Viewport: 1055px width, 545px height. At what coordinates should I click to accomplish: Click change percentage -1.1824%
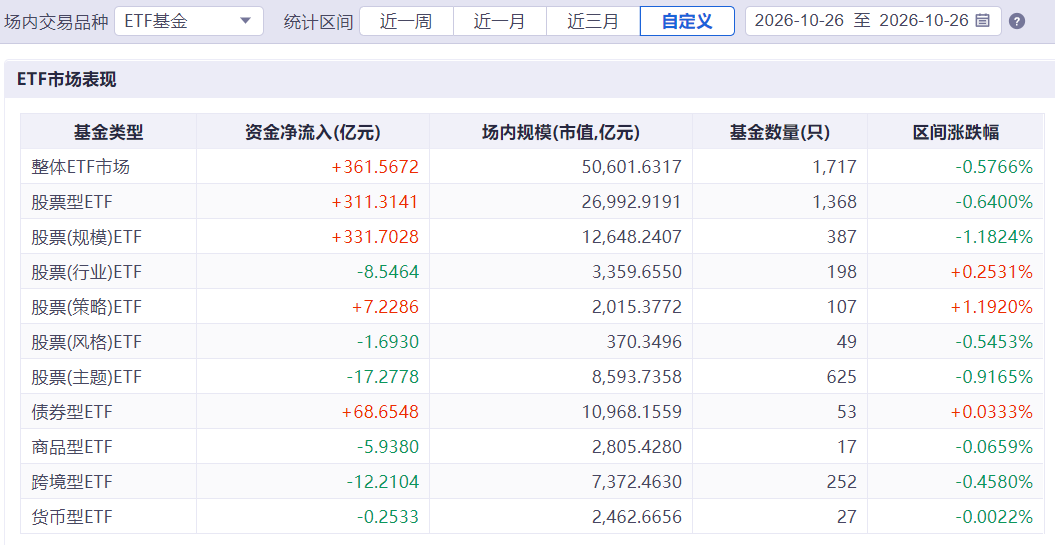click(994, 237)
